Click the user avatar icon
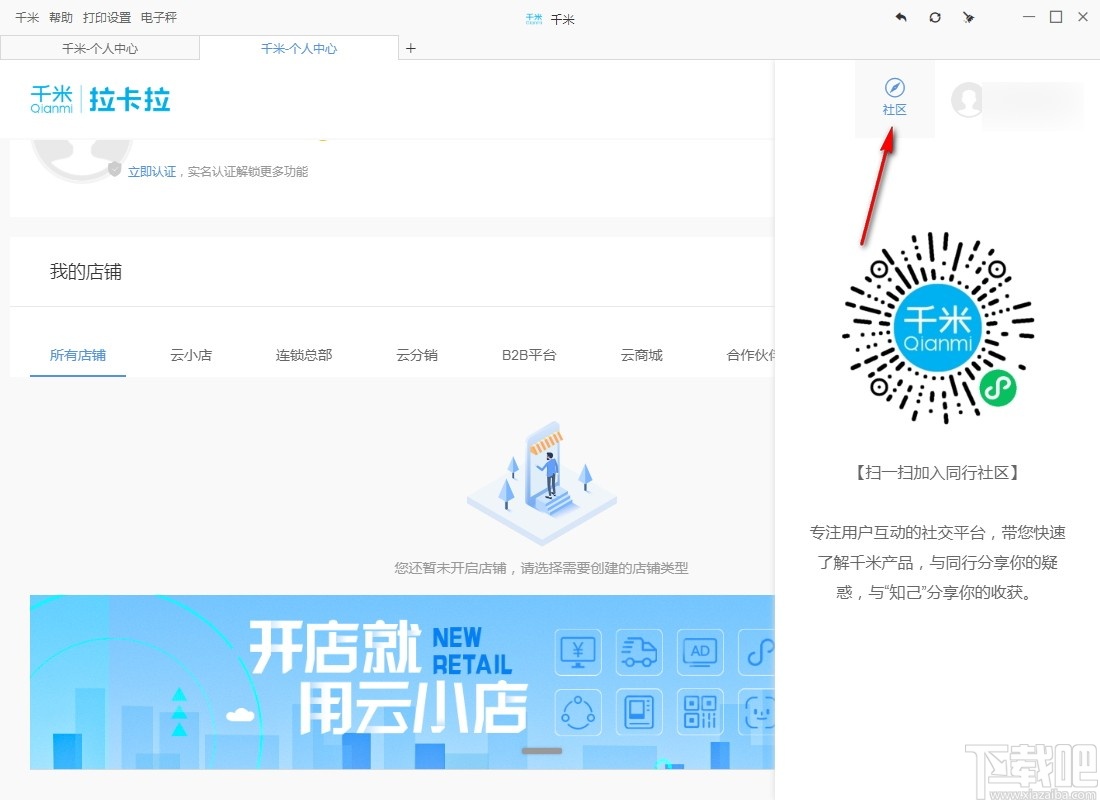This screenshot has width=1100, height=800. coord(966,102)
